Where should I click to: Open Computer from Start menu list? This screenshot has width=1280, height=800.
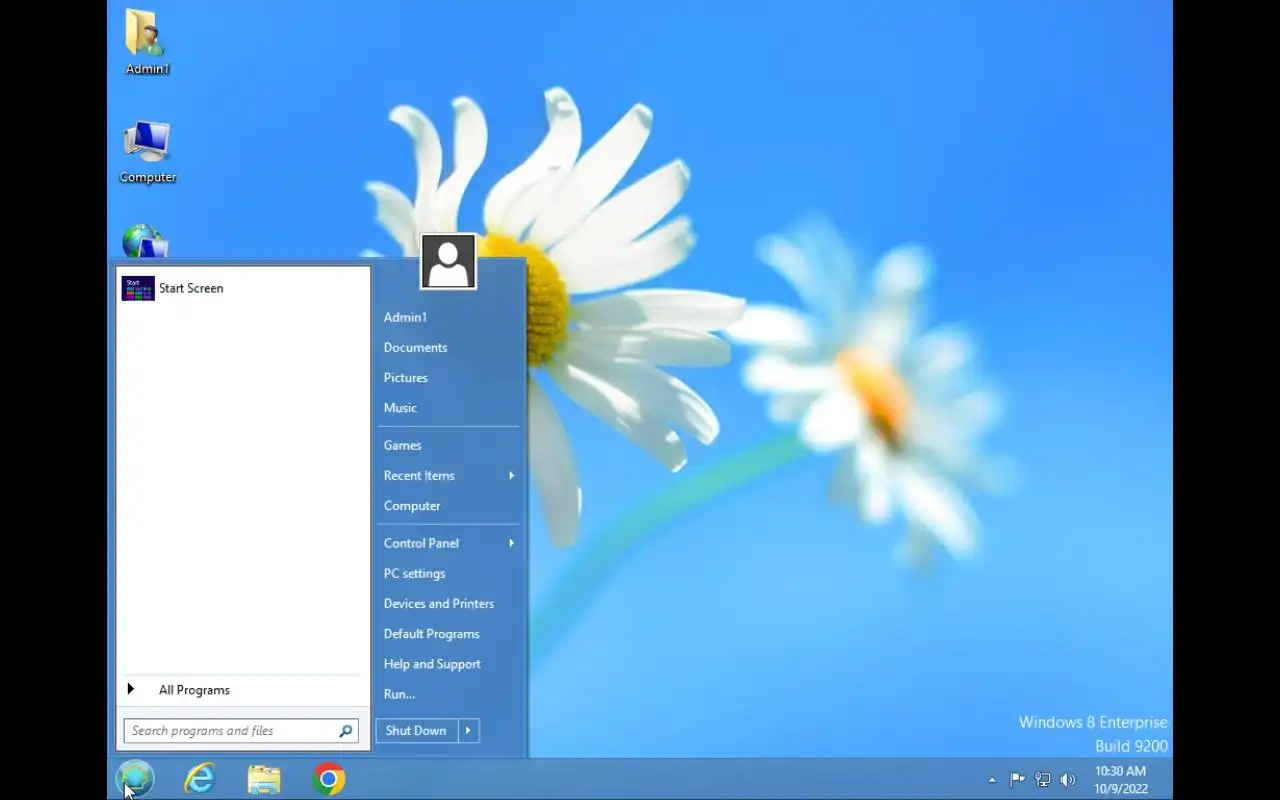[x=412, y=506]
